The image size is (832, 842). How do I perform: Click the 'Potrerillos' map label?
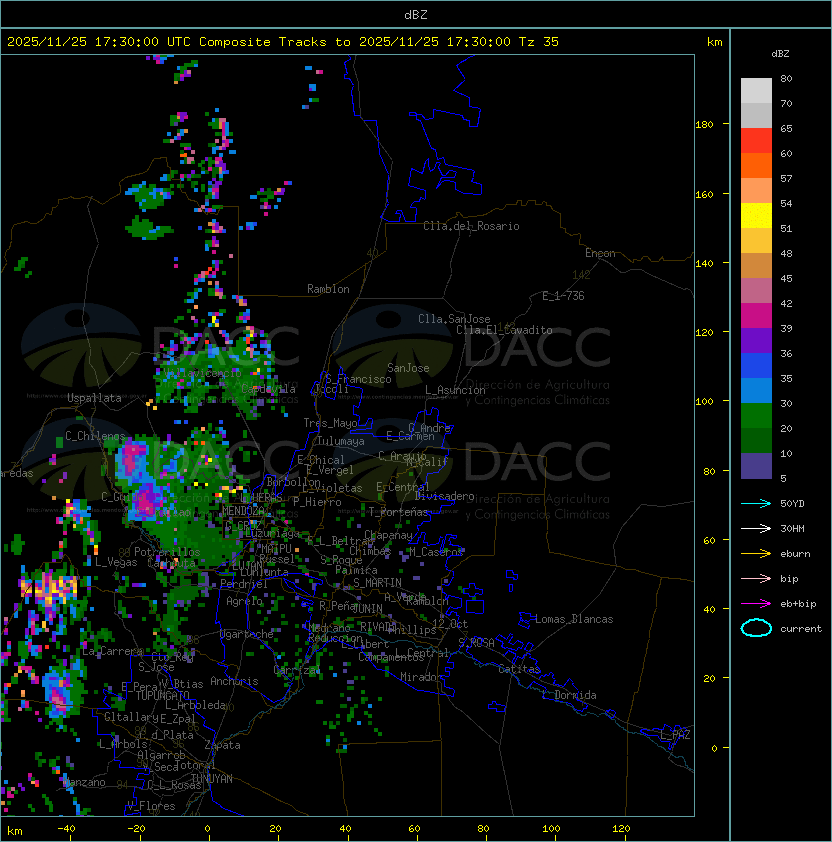167,552
